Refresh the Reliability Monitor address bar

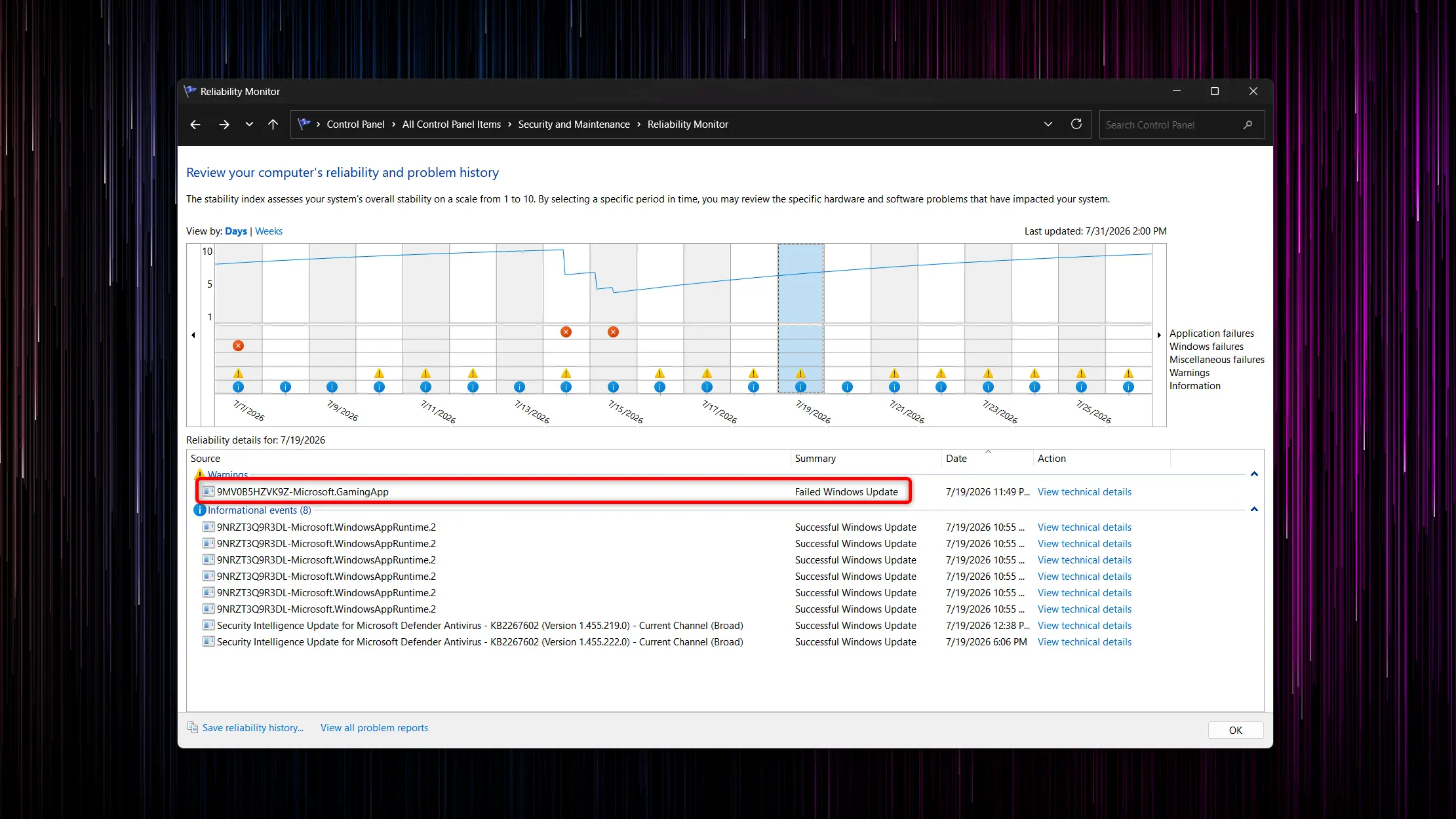pyautogui.click(x=1076, y=124)
